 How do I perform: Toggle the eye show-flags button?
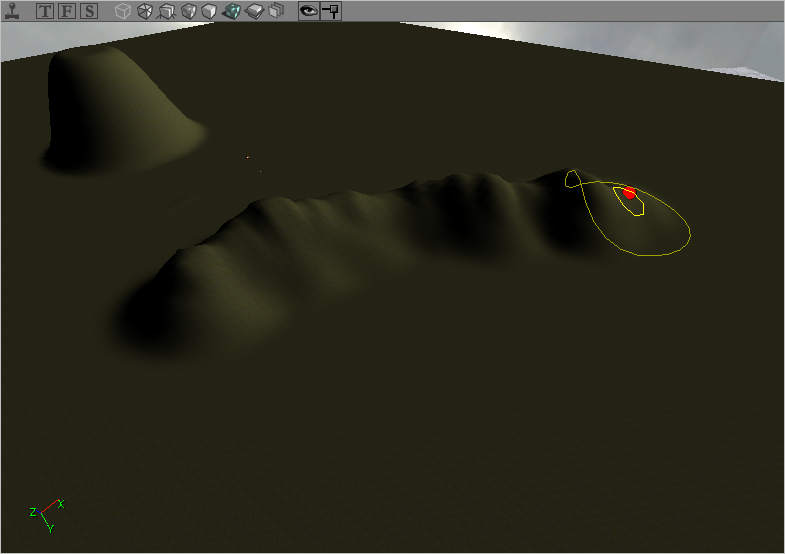click(x=309, y=12)
